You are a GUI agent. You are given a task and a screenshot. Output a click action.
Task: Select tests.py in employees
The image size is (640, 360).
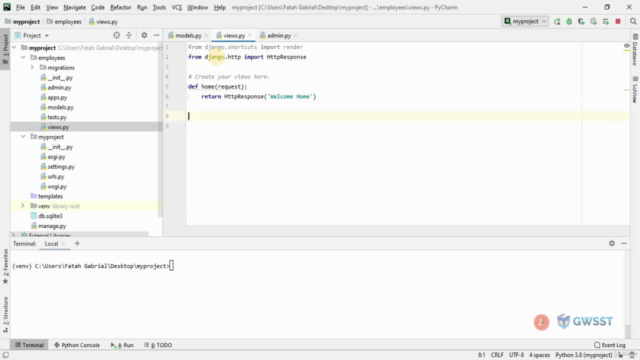point(57,117)
